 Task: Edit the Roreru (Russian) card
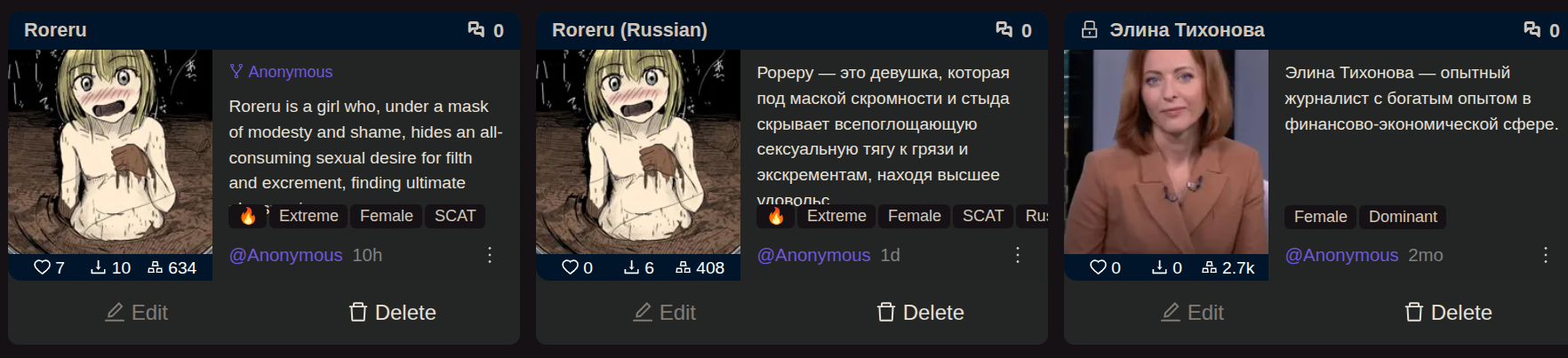tap(664, 313)
